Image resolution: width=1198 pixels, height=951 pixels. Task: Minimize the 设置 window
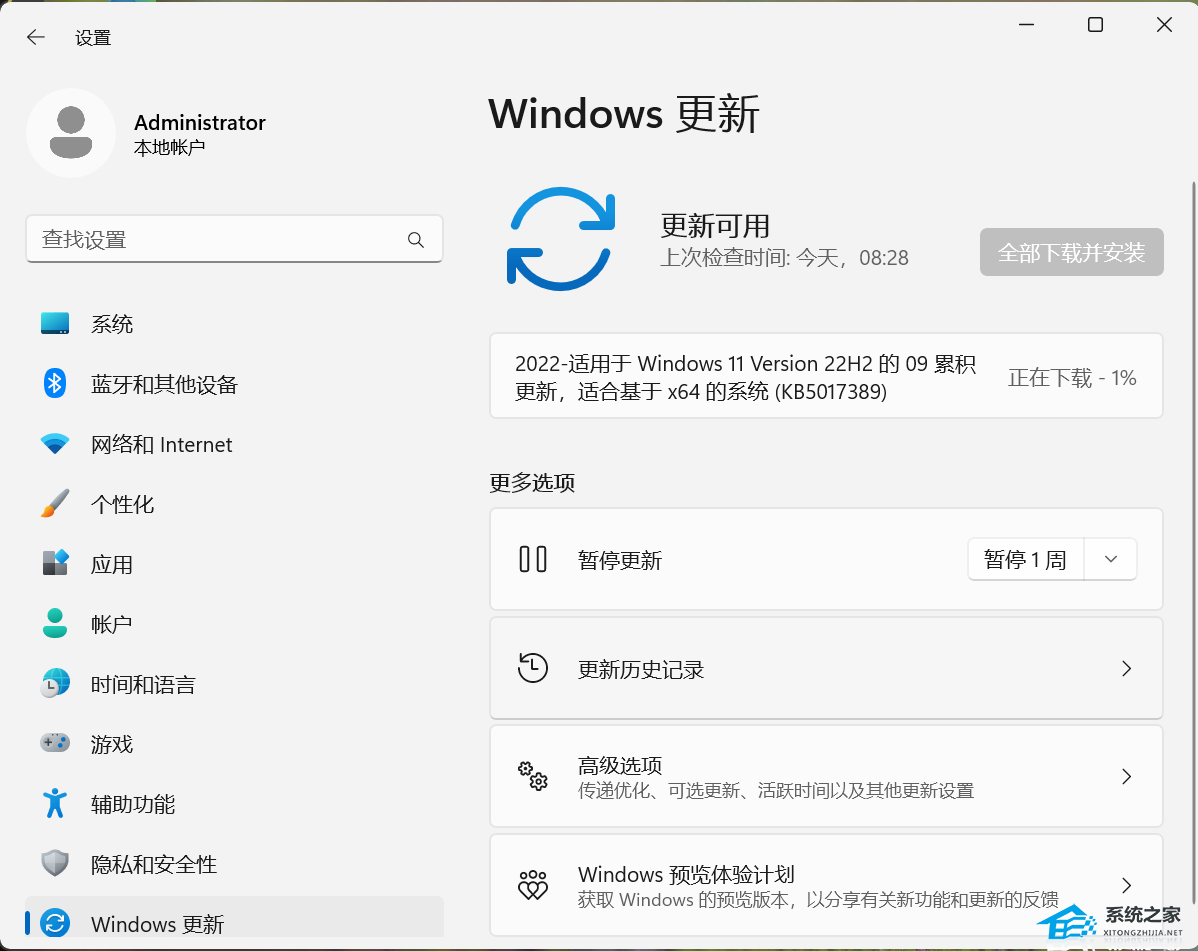click(1026, 24)
